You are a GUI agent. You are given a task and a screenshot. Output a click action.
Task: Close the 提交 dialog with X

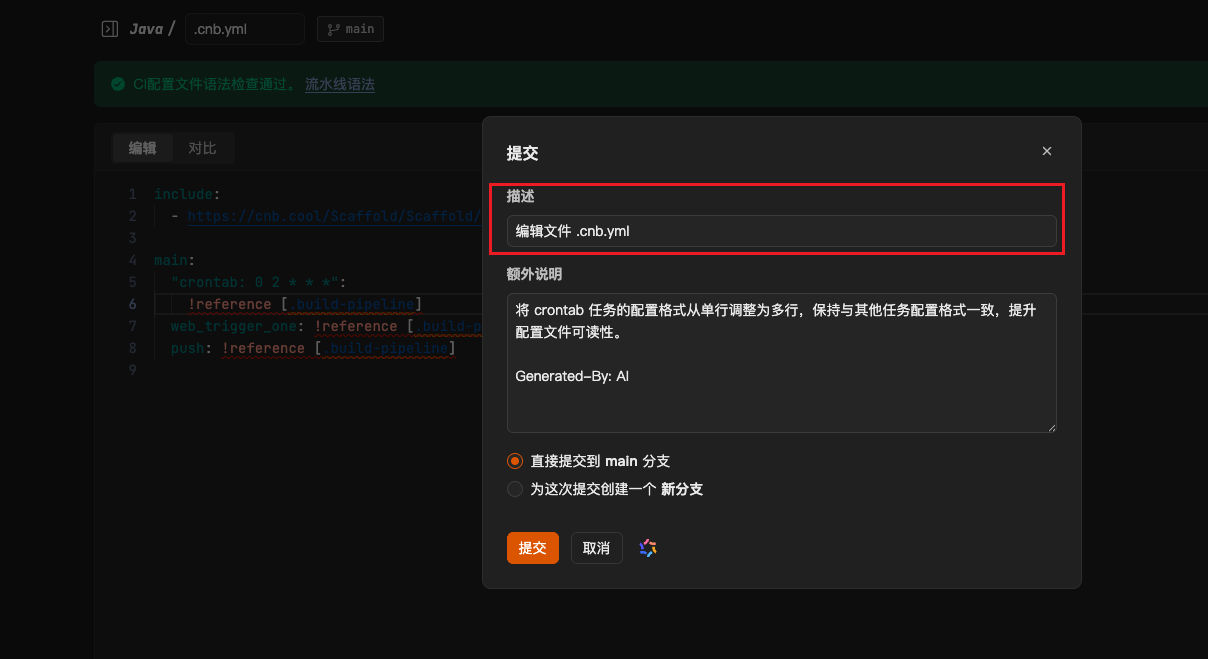coord(1047,151)
